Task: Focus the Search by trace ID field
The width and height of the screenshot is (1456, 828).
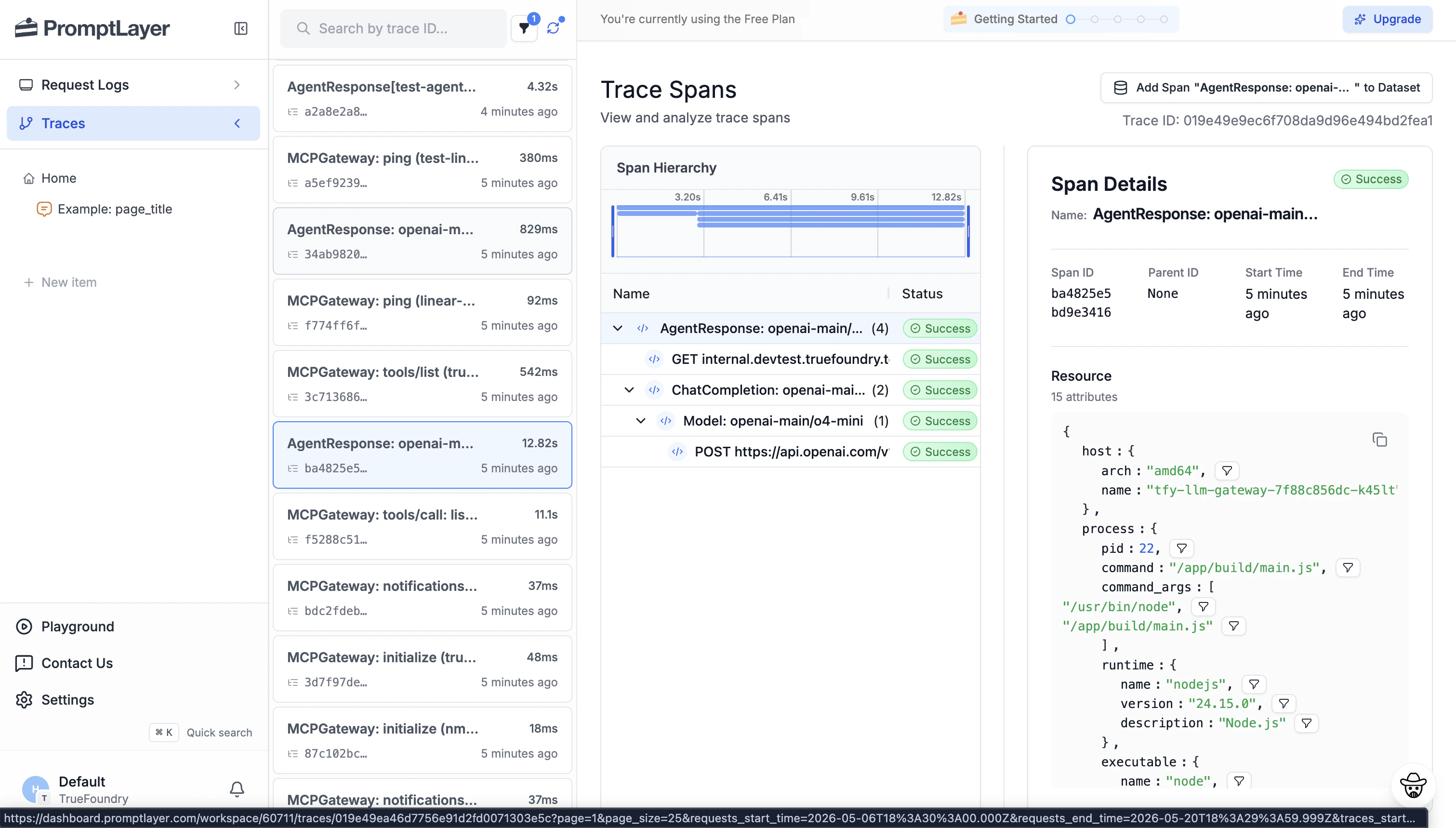Action: pyautogui.click(x=393, y=28)
